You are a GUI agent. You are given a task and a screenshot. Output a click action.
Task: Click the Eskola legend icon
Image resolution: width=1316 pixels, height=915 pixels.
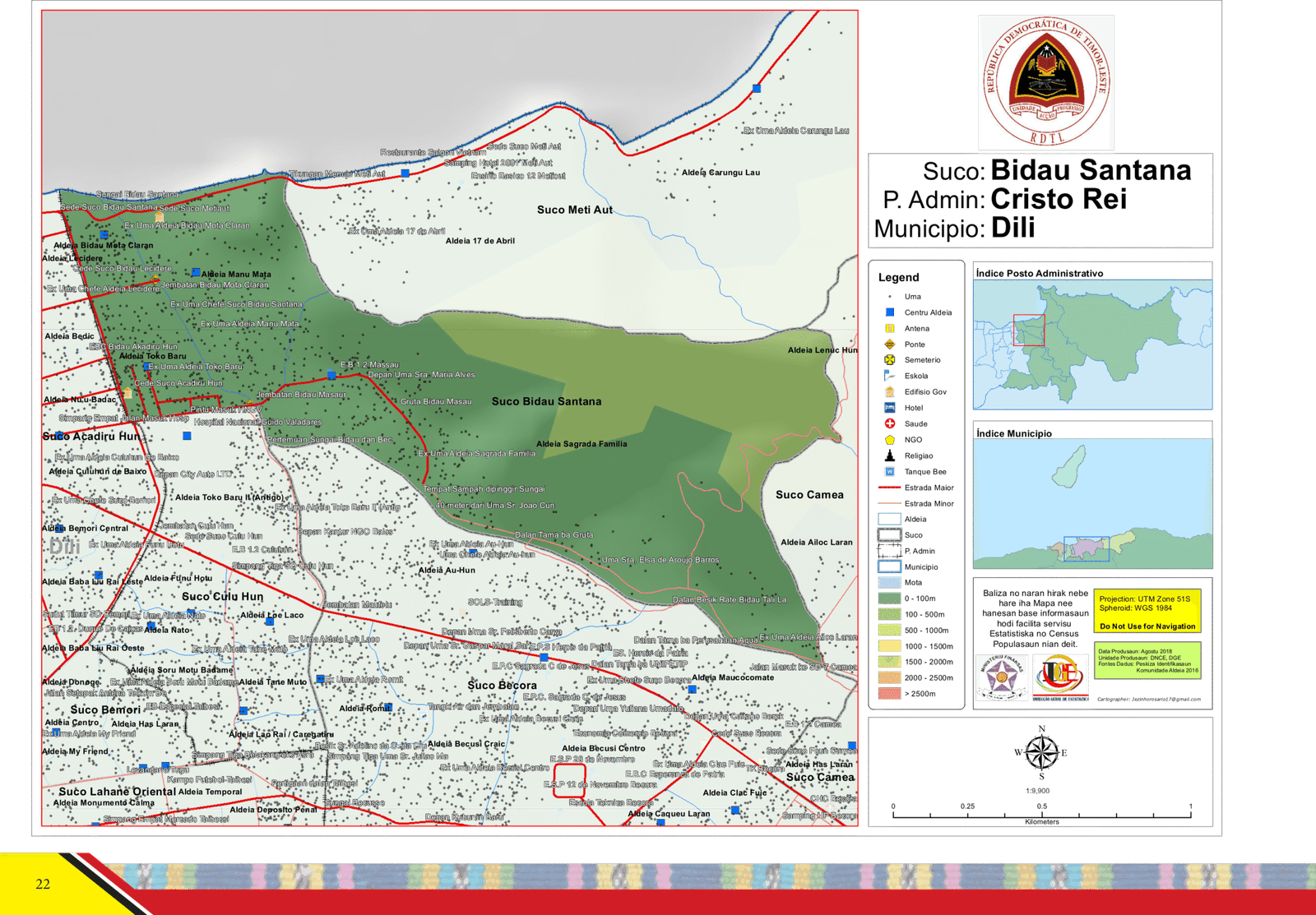889,376
